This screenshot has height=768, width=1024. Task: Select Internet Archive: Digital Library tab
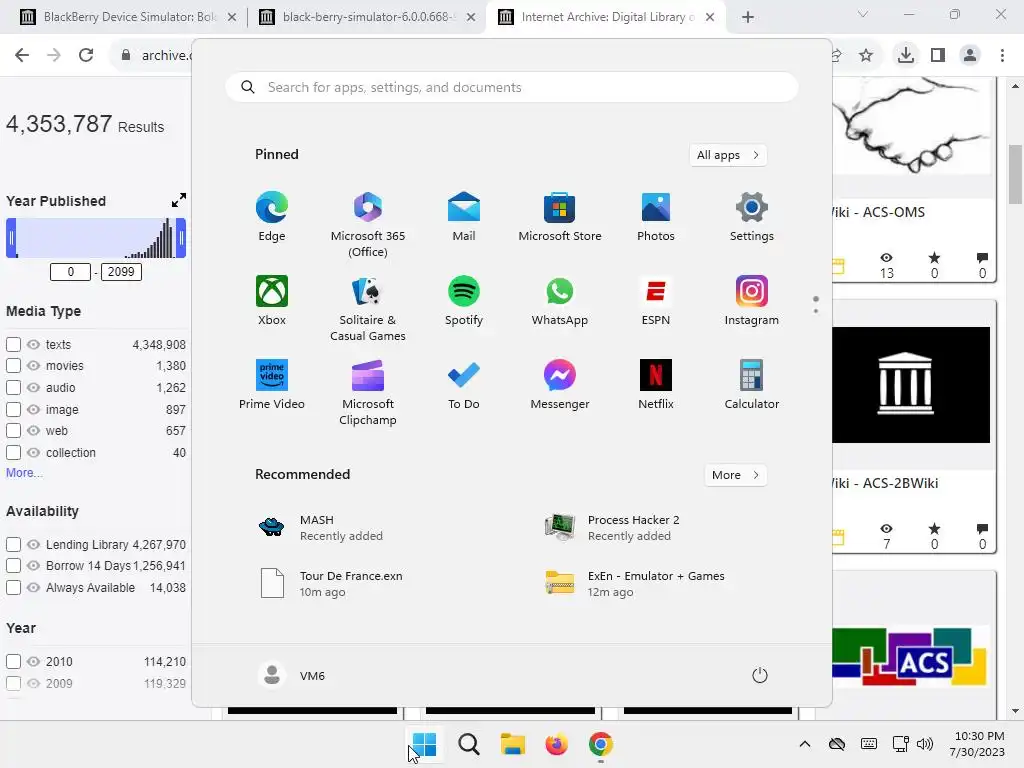coord(606,17)
